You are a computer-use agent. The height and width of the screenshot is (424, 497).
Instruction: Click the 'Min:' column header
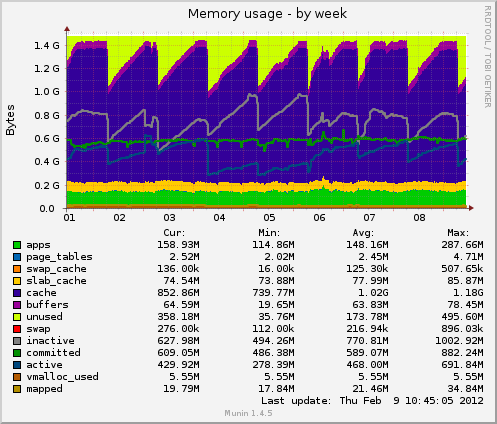click(269, 233)
